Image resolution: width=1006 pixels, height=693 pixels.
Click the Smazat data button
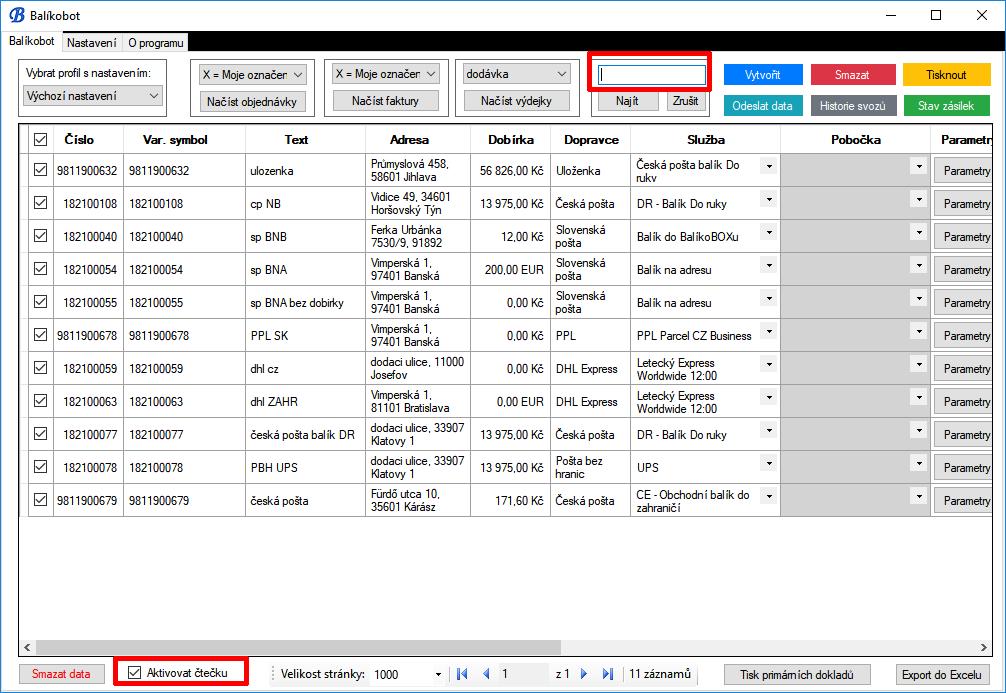62,674
